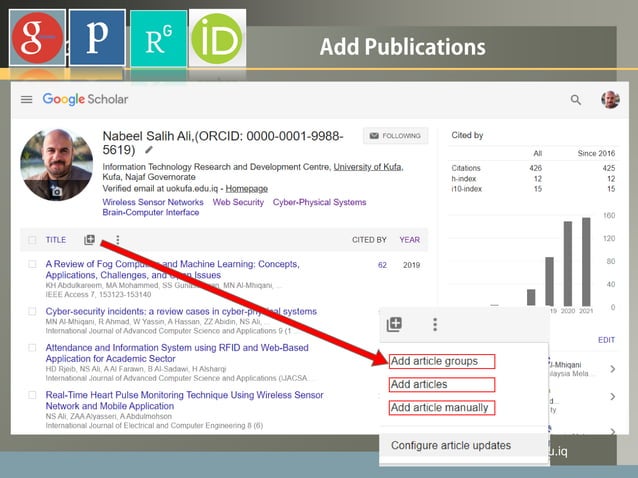This screenshot has height=478, width=638.
Task: Toggle the select-all checkbox next to TITLE
Action: 32,240
